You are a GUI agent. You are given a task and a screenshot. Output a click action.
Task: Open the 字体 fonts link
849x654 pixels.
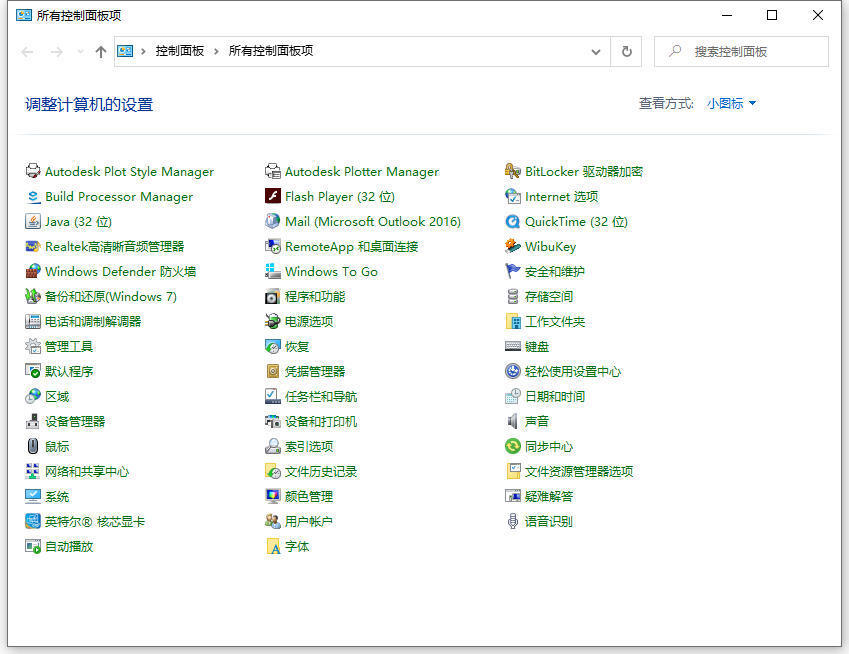[x=297, y=546]
